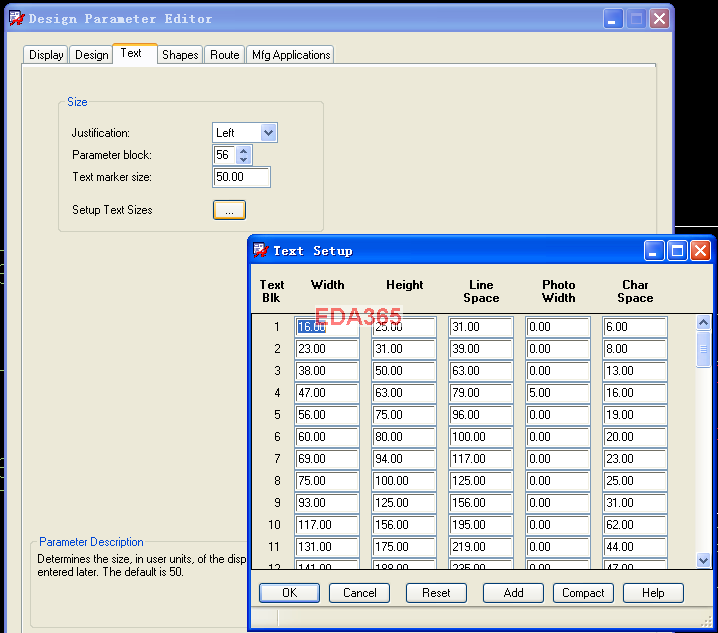Increase the Parameter block value
Viewport: 718px width, 633px height.
243,151
